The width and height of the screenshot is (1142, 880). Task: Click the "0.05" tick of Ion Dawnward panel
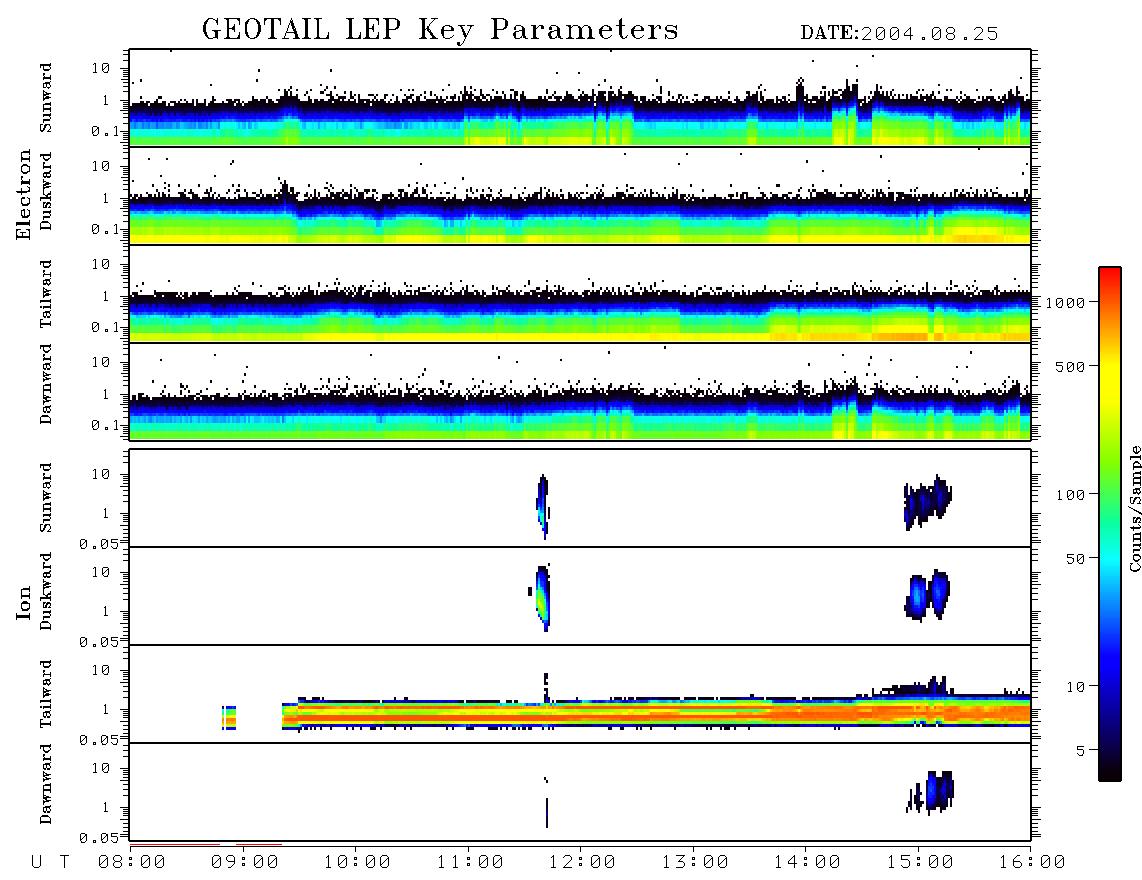pyautogui.click(x=99, y=838)
